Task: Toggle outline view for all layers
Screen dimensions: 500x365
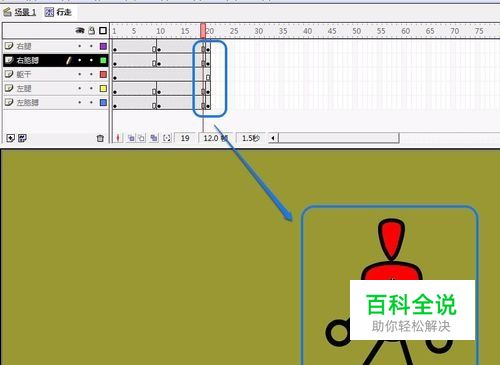Action: (x=103, y=31)
